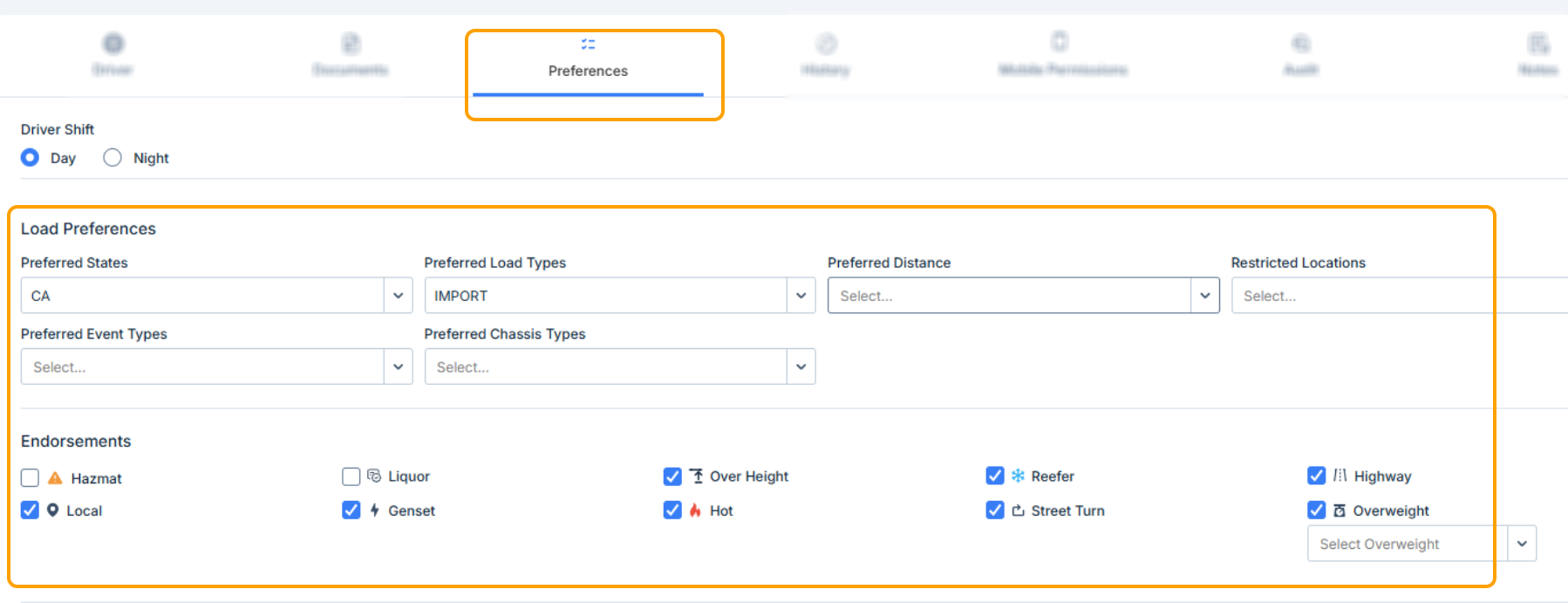The width and height of the screenshot is (1568, 603).
Task: Check the Liquor endorsement box
Action: pyautogui.click(x=351, y=476)
